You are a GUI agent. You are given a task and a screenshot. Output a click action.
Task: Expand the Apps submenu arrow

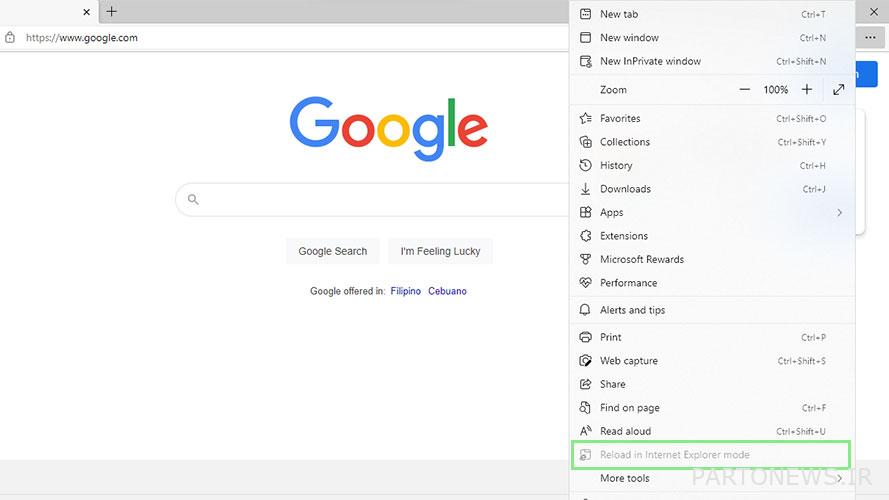839,212
